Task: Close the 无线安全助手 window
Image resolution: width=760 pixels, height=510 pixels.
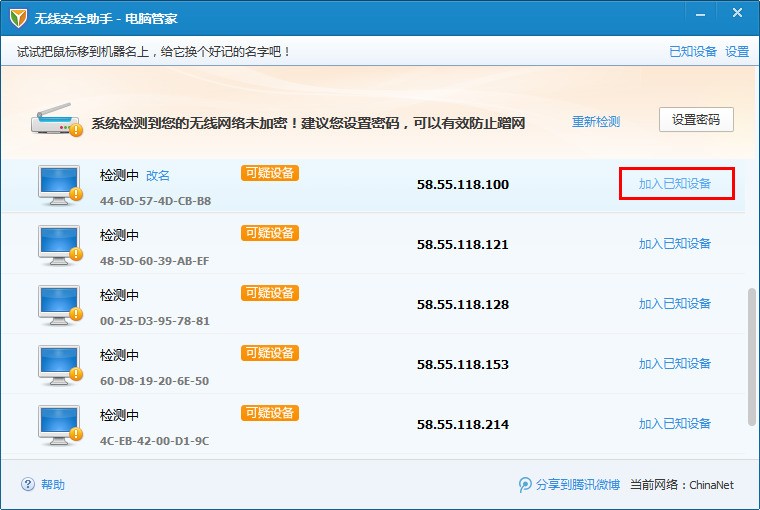Action: (x=737, y=13)
